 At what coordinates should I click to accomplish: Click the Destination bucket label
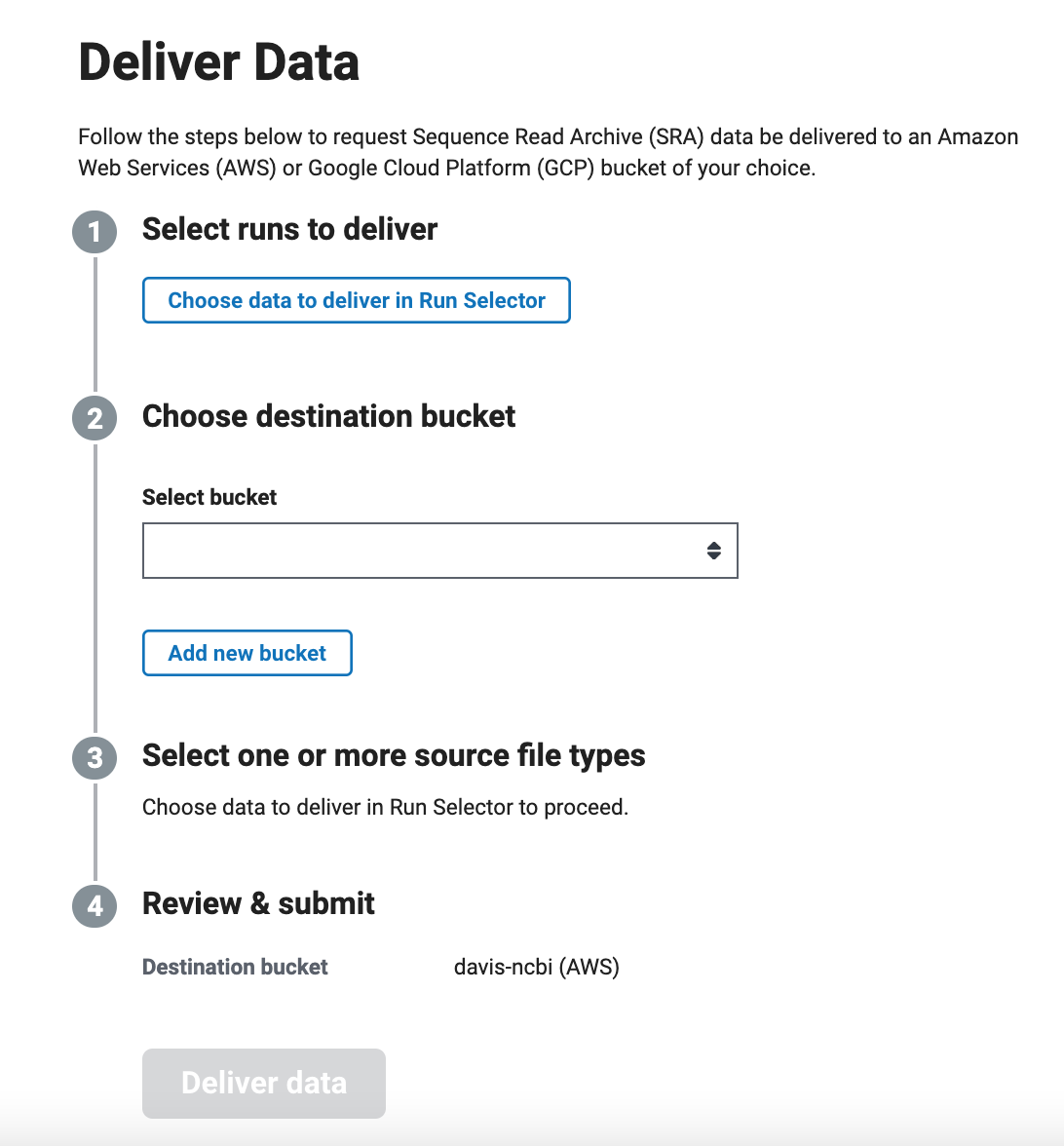(236, 967)
